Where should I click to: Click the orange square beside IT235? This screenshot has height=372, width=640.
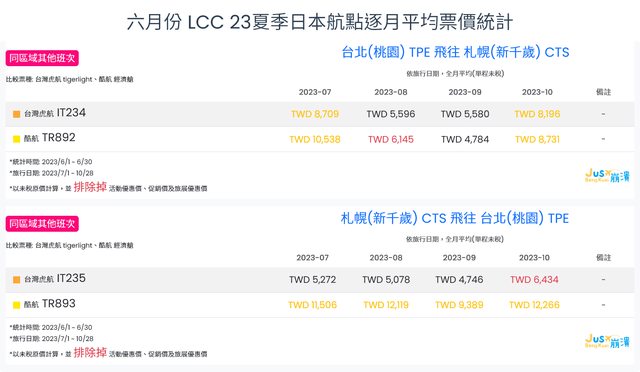tap(16, 280)
